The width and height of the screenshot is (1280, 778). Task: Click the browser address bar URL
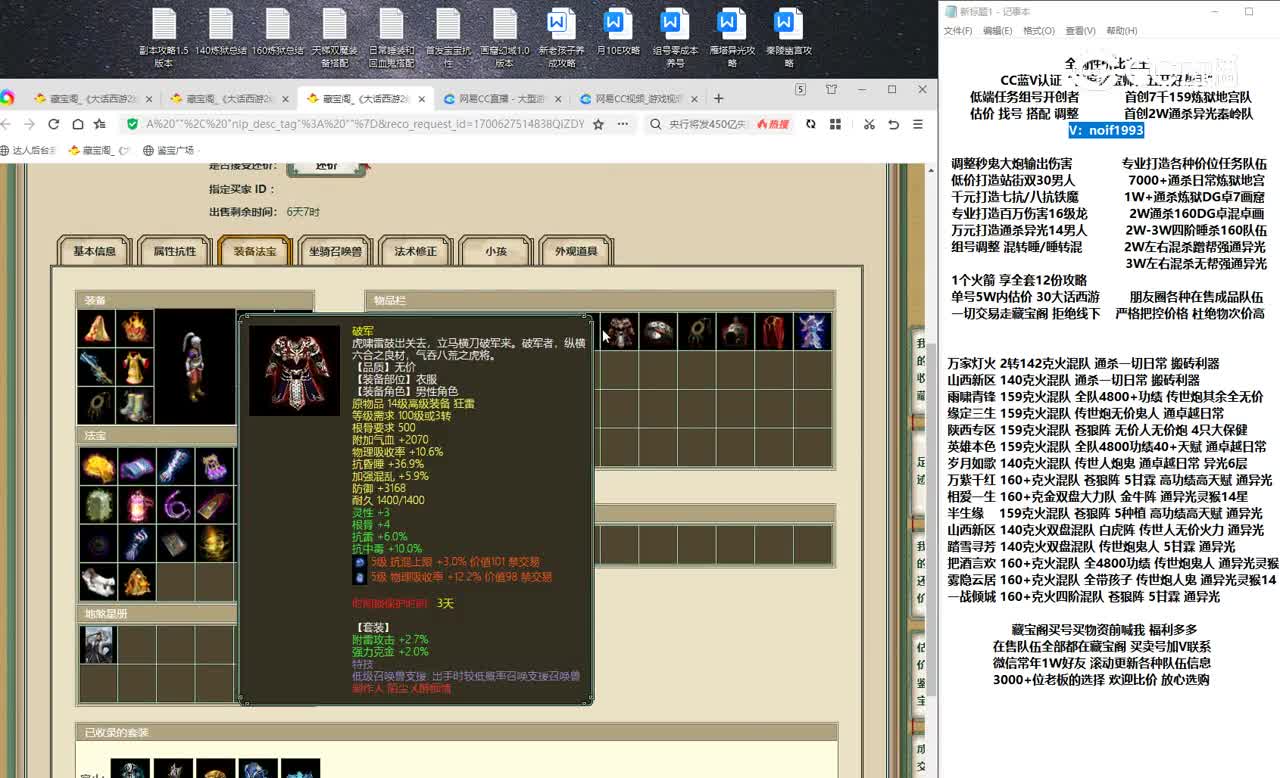pyautogui.click(x=365, y=124)
